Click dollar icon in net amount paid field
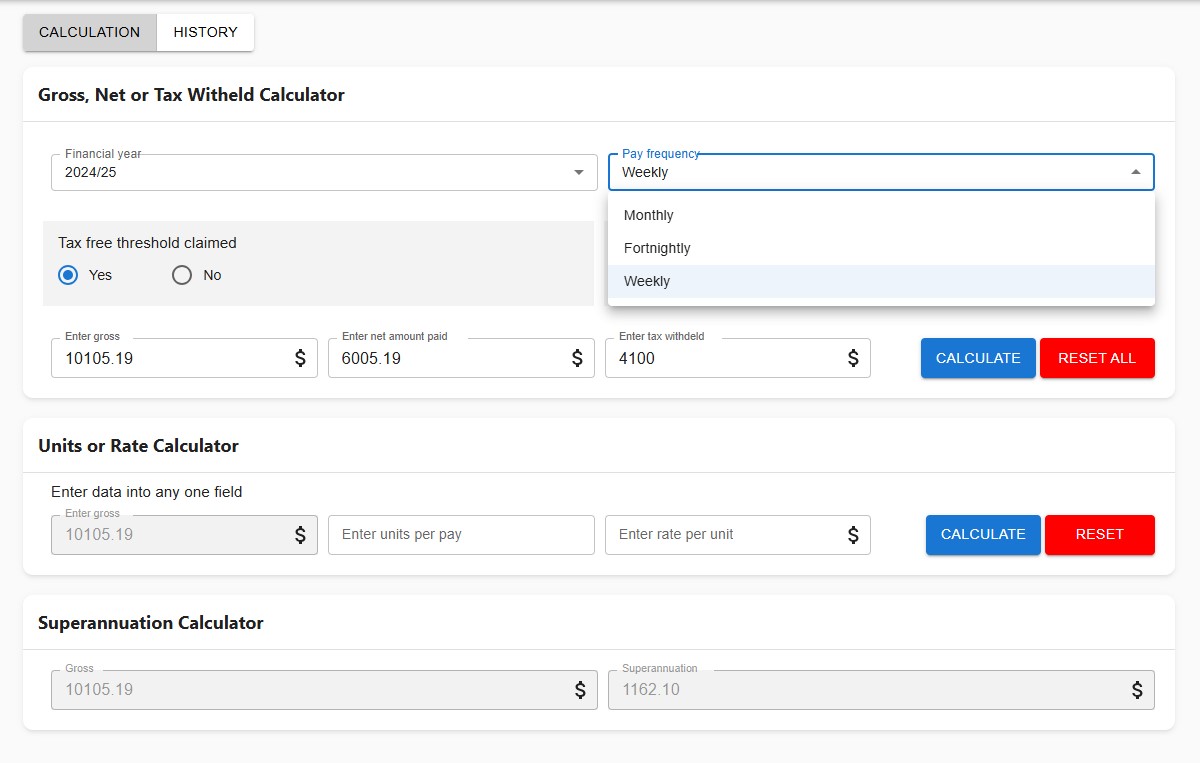 [x=577, y=358]
